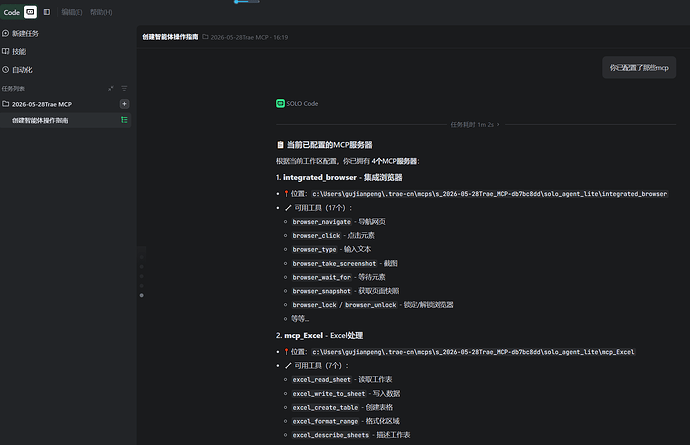690x445 pixels.
Task: Open the 技能 skills page
Action: point(19,51)
